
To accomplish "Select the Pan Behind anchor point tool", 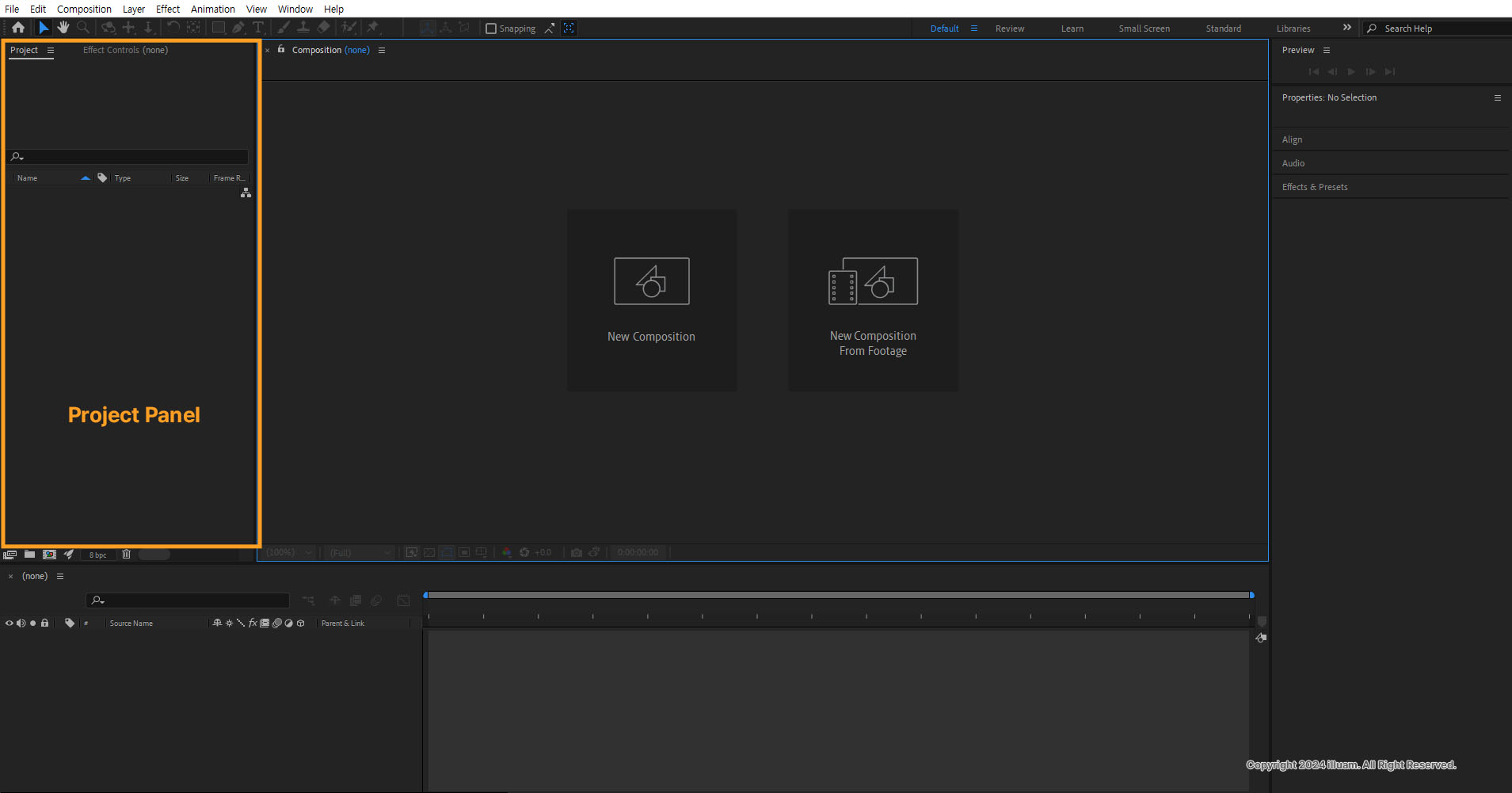I will click(x=193, y=28).
